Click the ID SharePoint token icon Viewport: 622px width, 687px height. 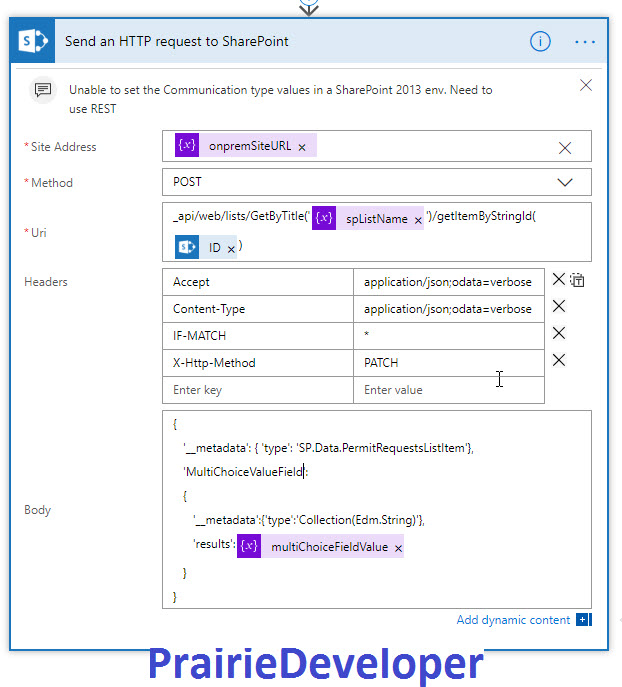coord(187,247)
